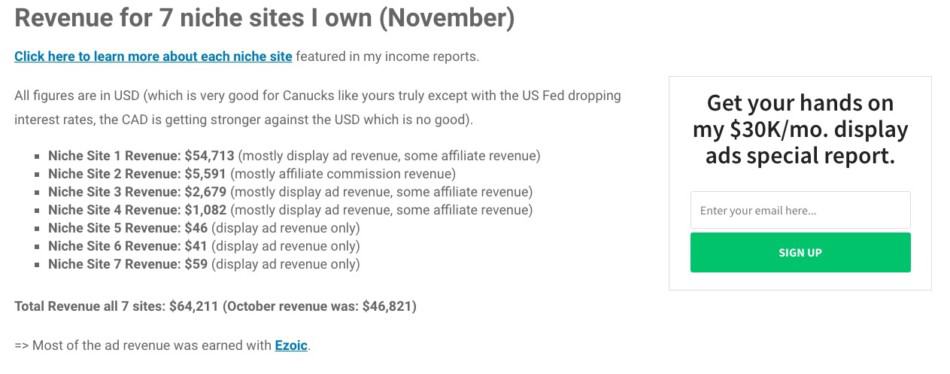Click the $54,713 revenue figure
950x374 pixels.
click(209, 156)
